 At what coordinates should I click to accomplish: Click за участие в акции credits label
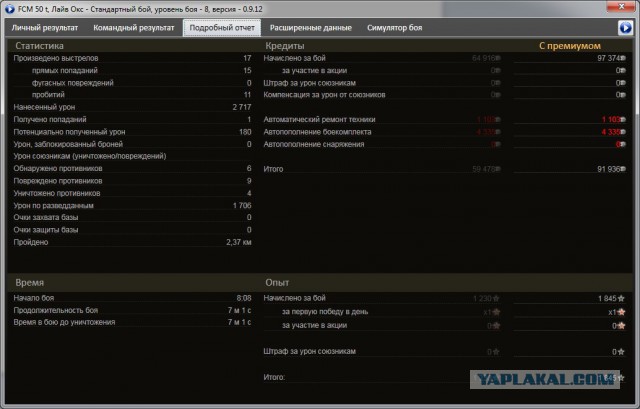click(x=314, y=70)
